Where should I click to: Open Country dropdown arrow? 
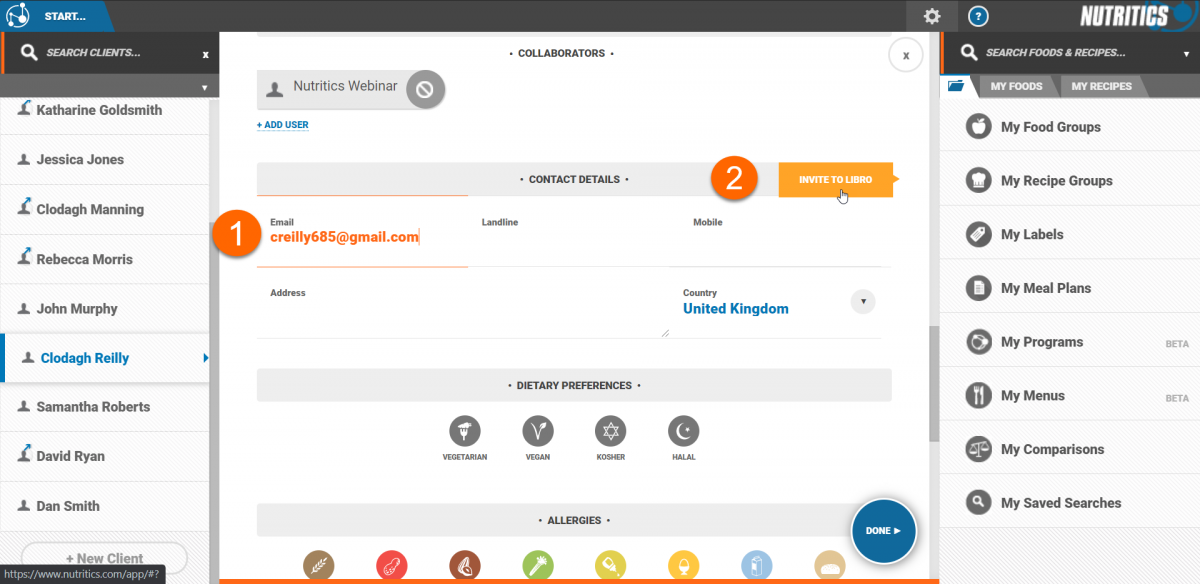[x=862, y=301]
